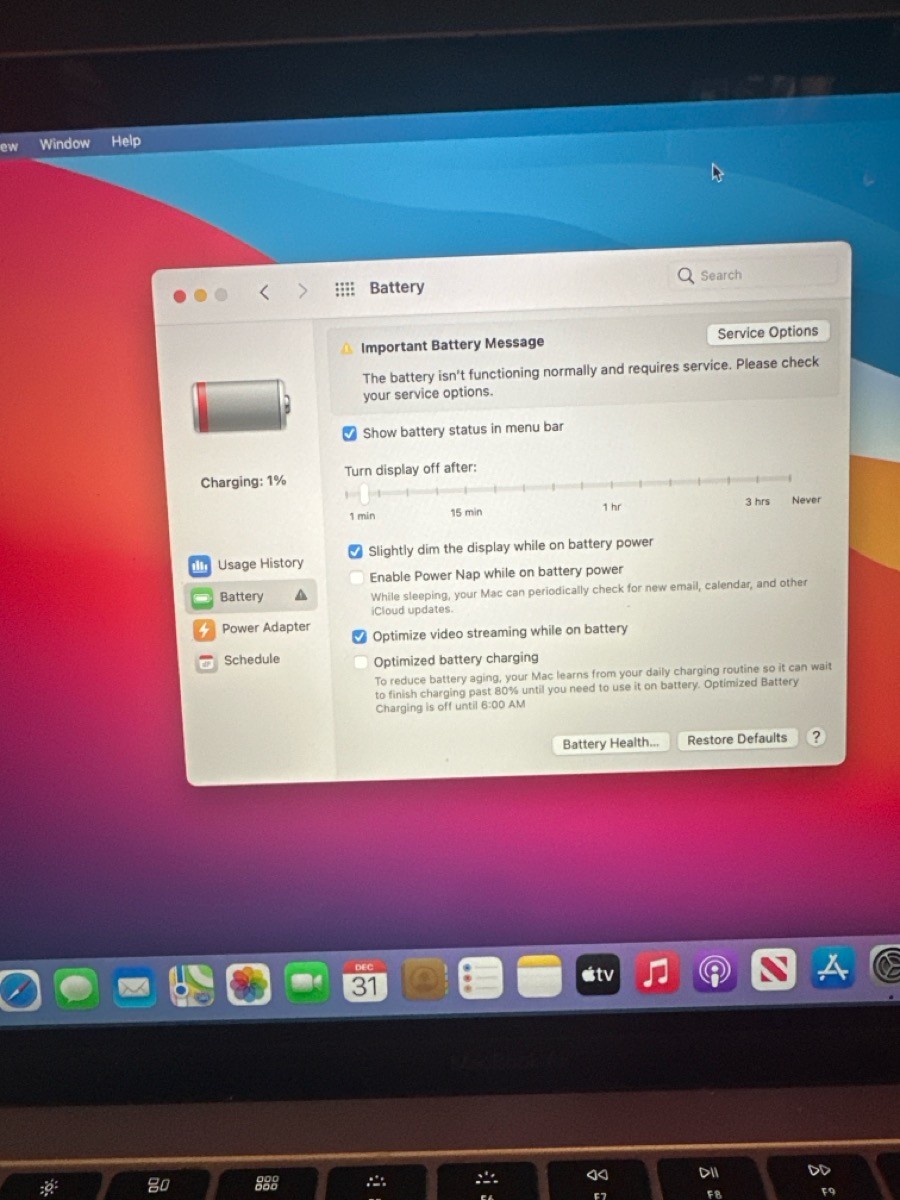Open help with the question mark button

[x=816, y=737]
